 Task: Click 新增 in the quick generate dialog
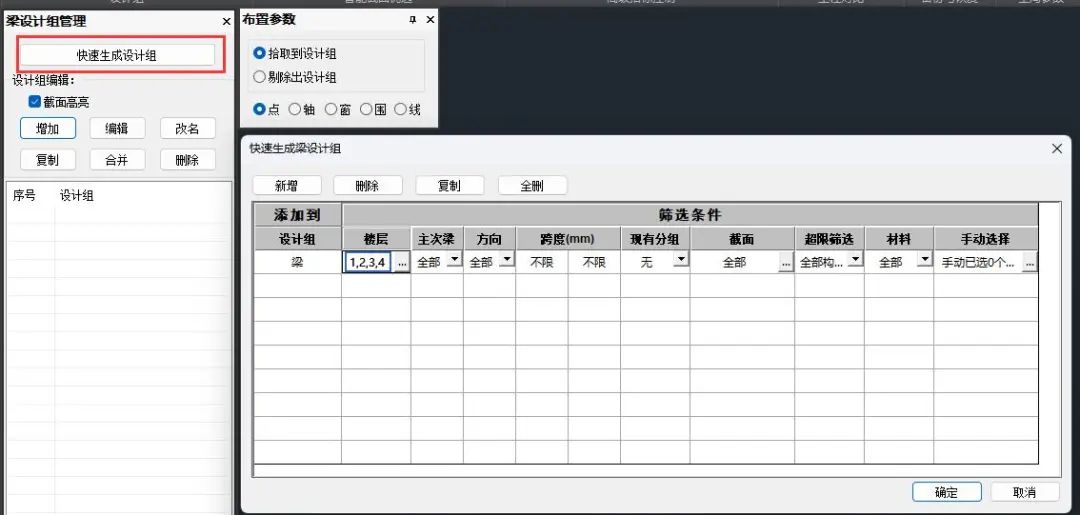pos(288,185)
